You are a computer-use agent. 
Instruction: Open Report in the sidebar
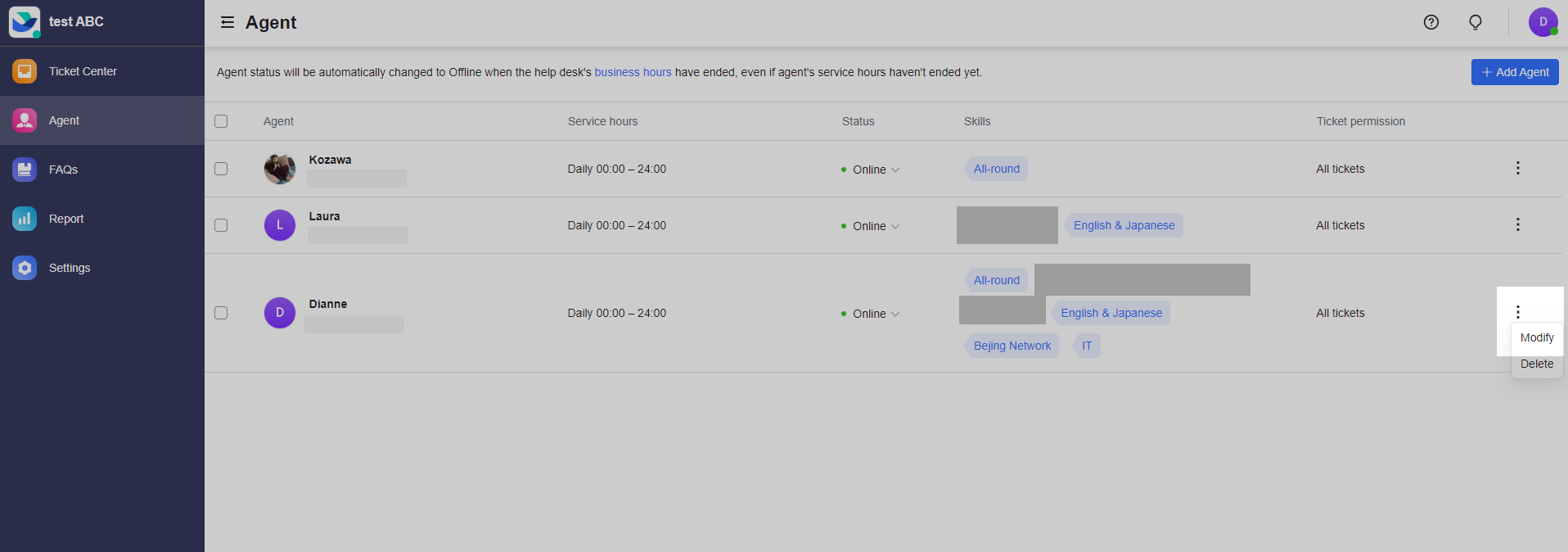coord(102,219)
